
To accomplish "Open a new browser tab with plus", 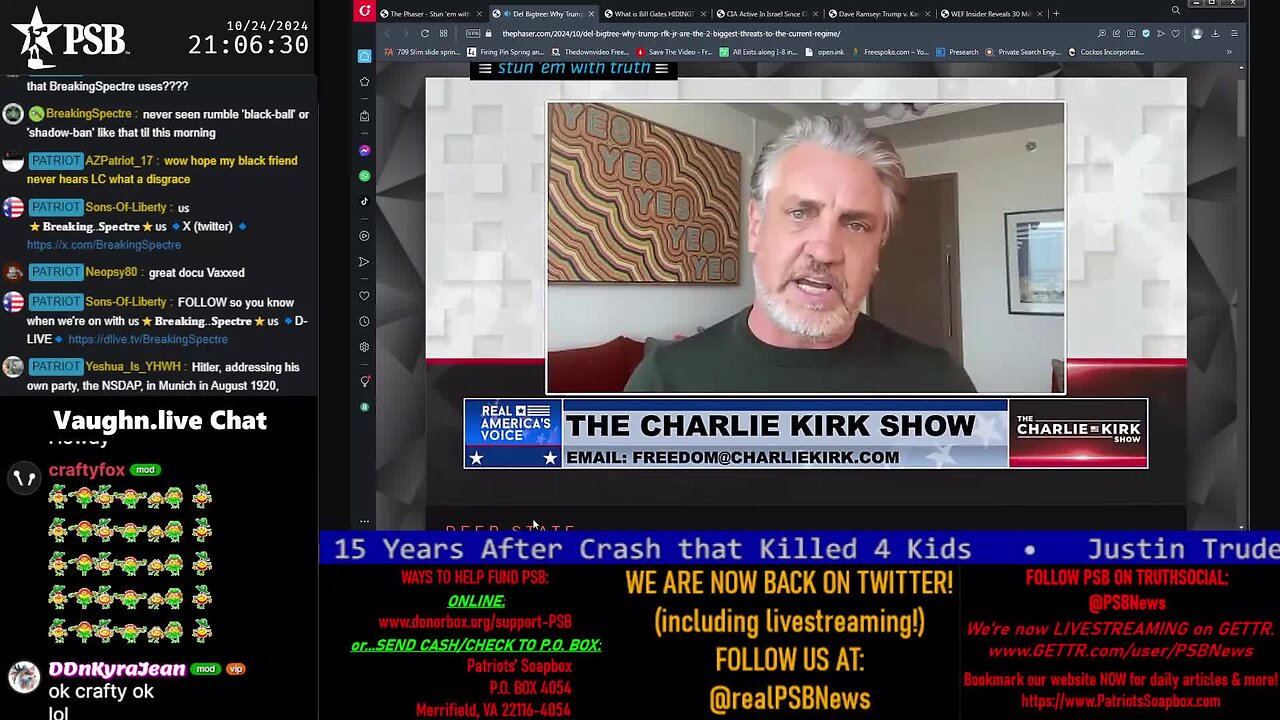I will pyautogui.click(x=1056, y=14).
